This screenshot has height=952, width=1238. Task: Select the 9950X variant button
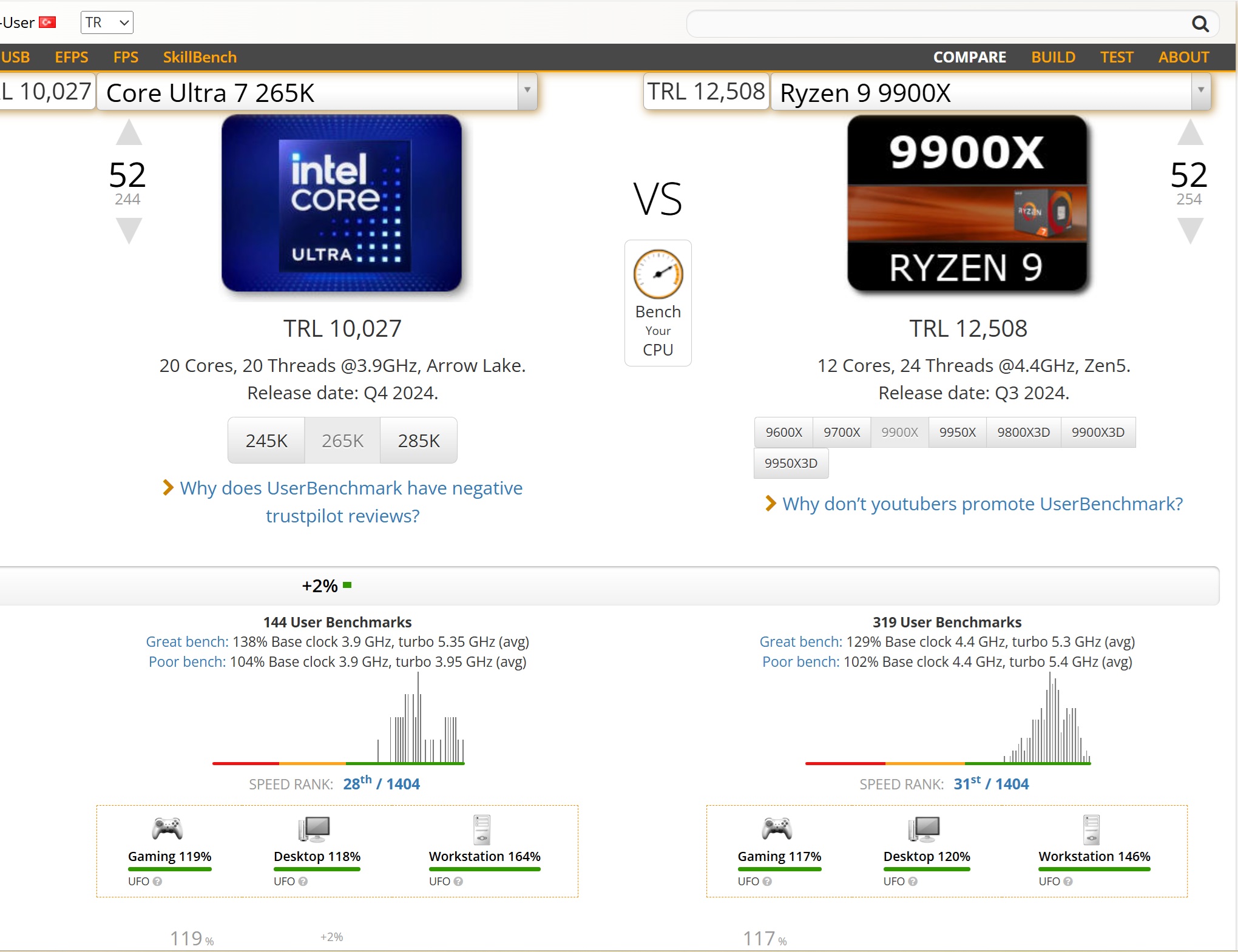pyautogui.click(x=958, y=432)
